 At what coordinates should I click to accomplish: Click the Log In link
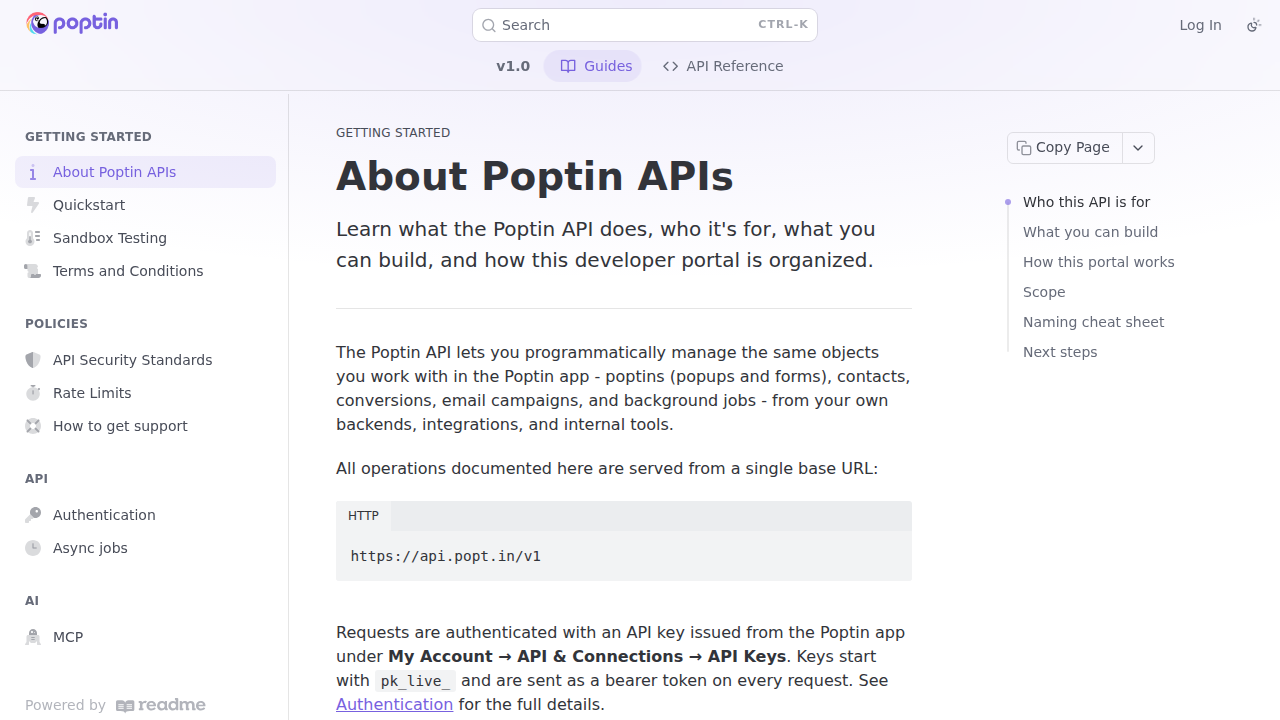coord(1200,25)
